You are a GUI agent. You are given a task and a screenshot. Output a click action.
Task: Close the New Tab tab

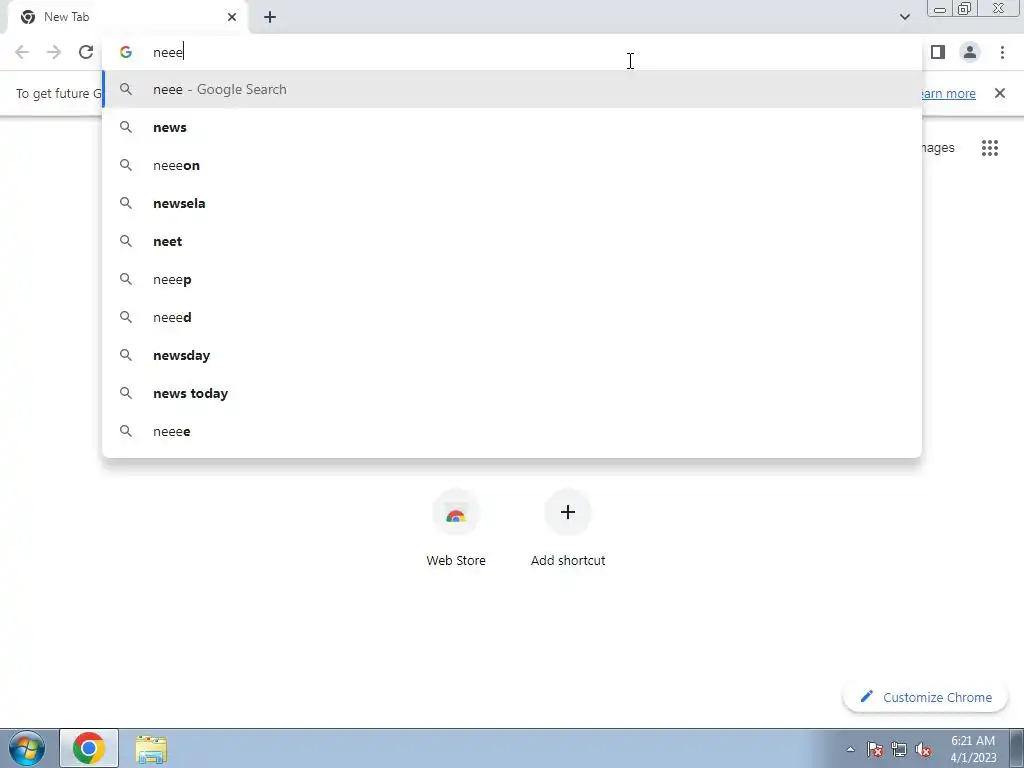coord(232,17)
